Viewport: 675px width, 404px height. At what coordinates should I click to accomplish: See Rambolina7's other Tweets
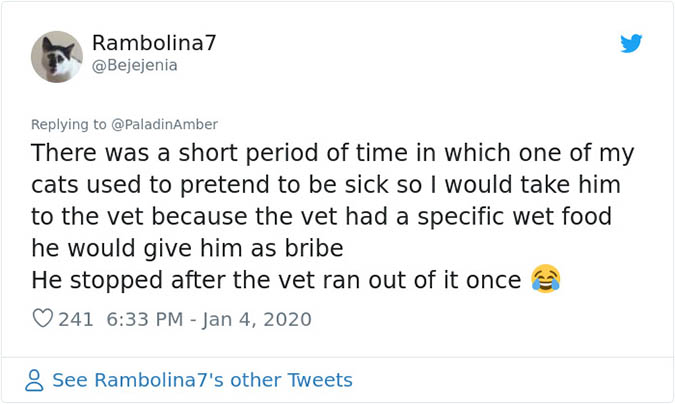[x=202, y=380]
